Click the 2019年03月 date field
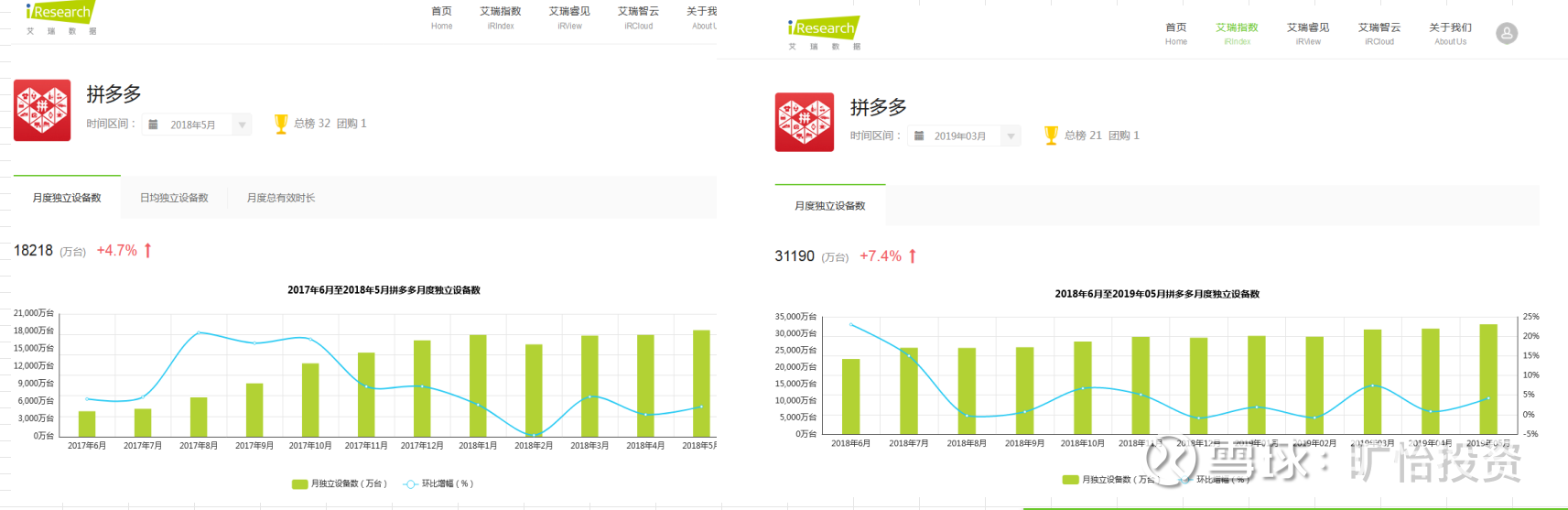This screenshot has width=1568, height=510. point(964,136)
